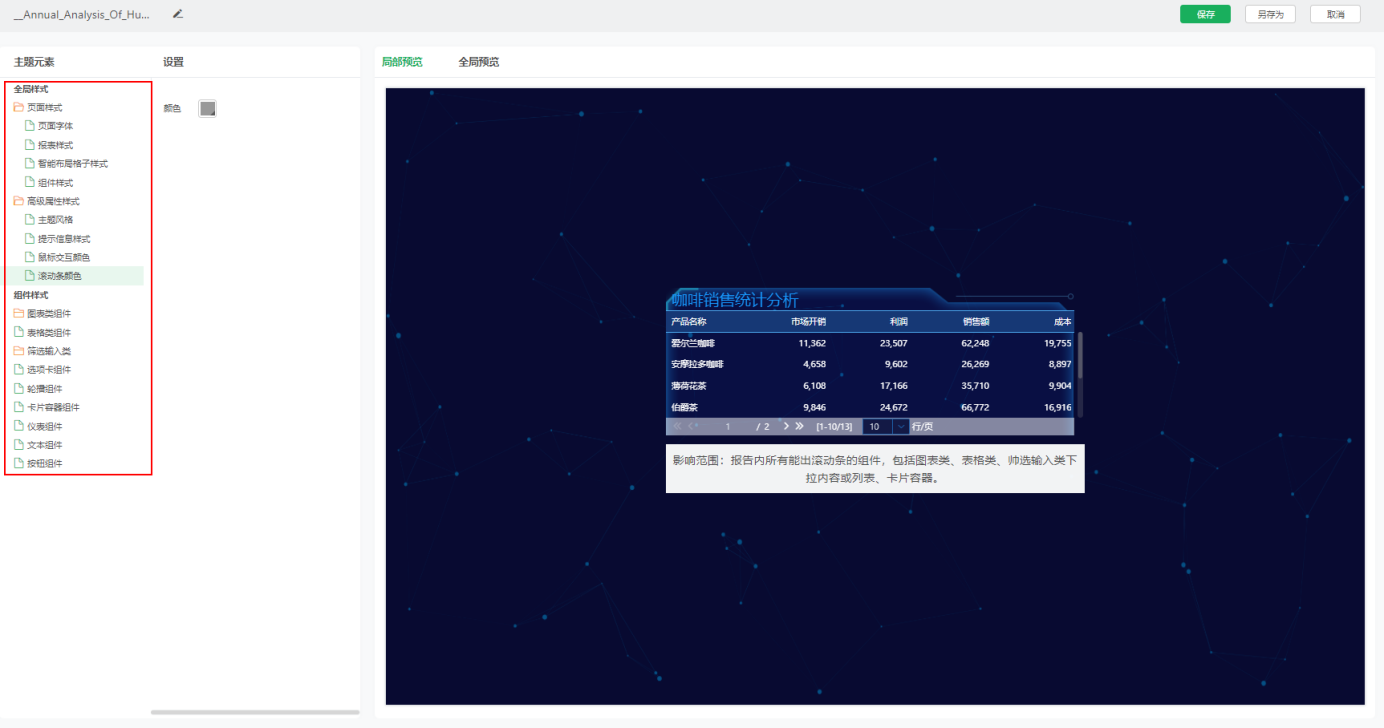Click the document icon beside 主题风格
The image size is (1384, 728).
[x=28, y=219]
